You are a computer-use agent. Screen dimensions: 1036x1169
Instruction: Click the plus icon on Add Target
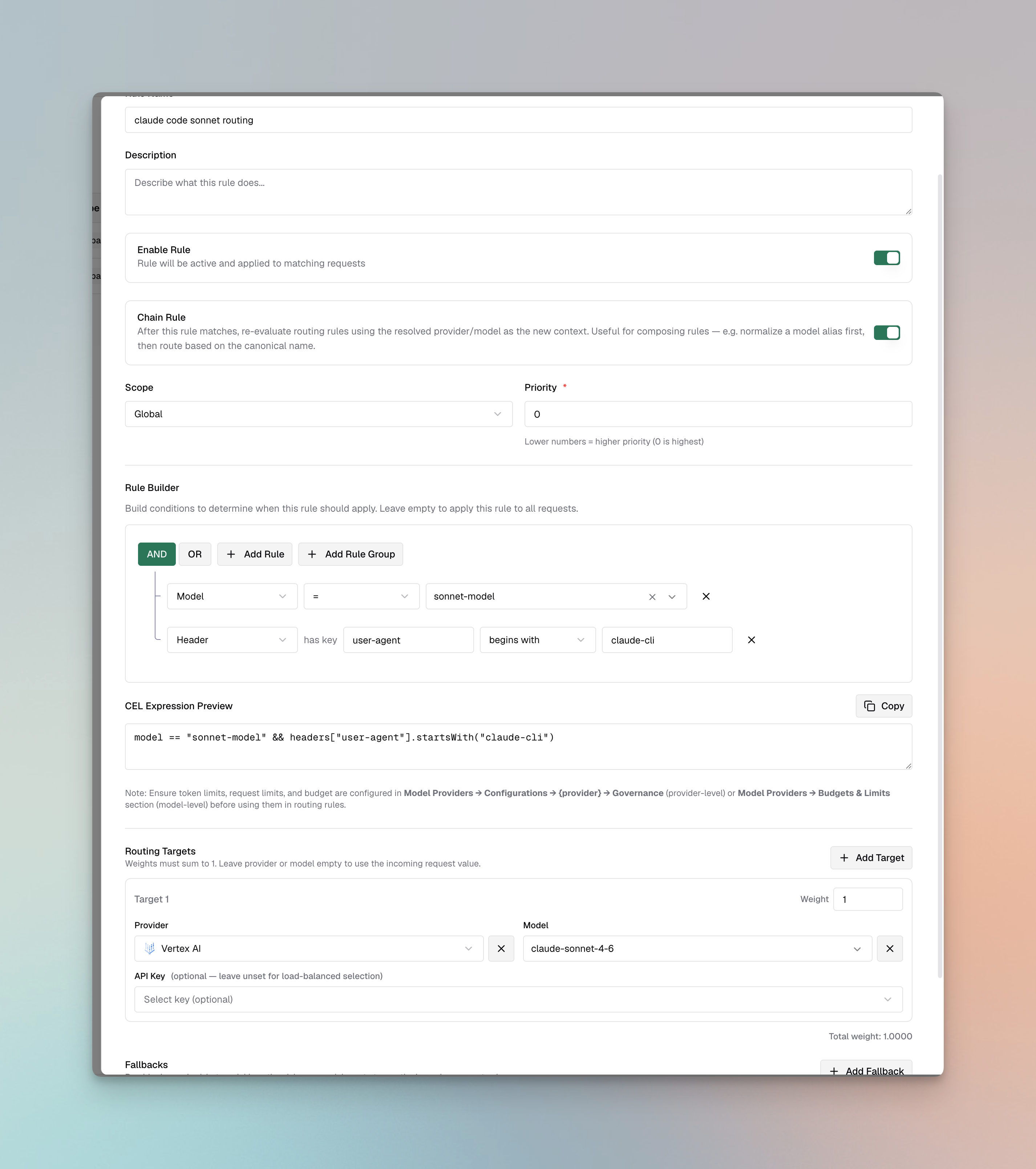tap(844, 857)
